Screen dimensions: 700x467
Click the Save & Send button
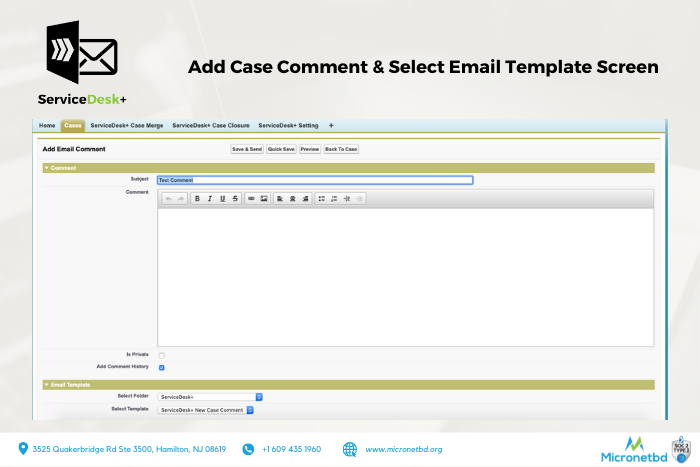coord(246,149)
